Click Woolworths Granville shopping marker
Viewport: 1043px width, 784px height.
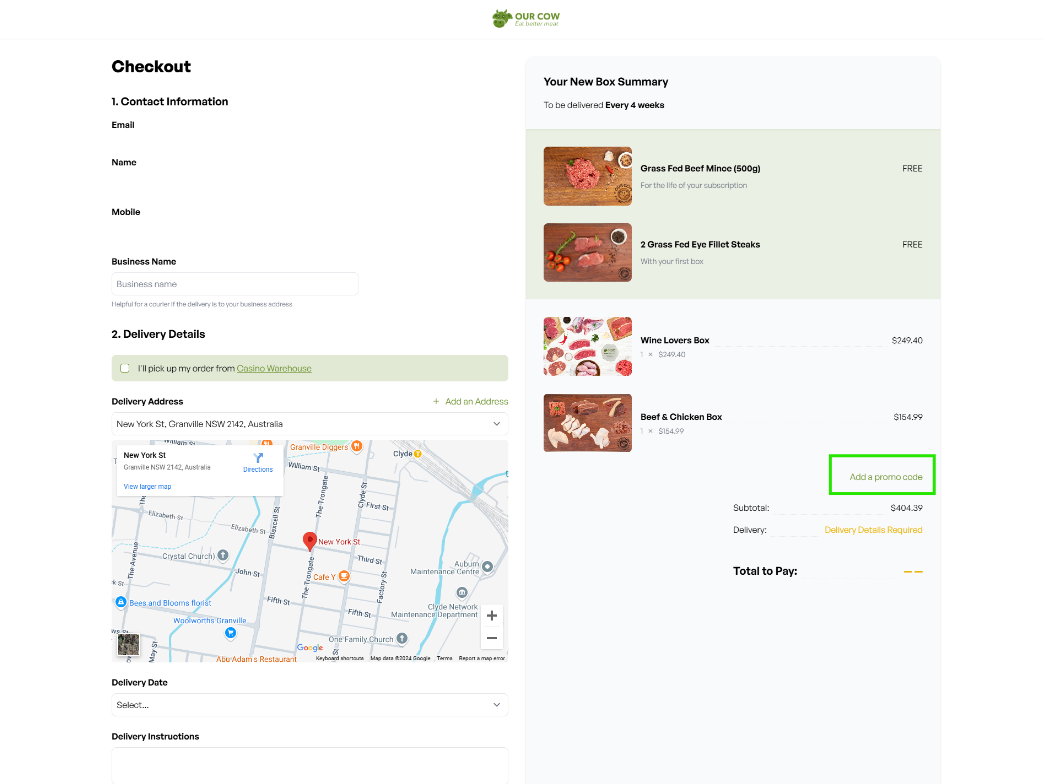point(230,632)
